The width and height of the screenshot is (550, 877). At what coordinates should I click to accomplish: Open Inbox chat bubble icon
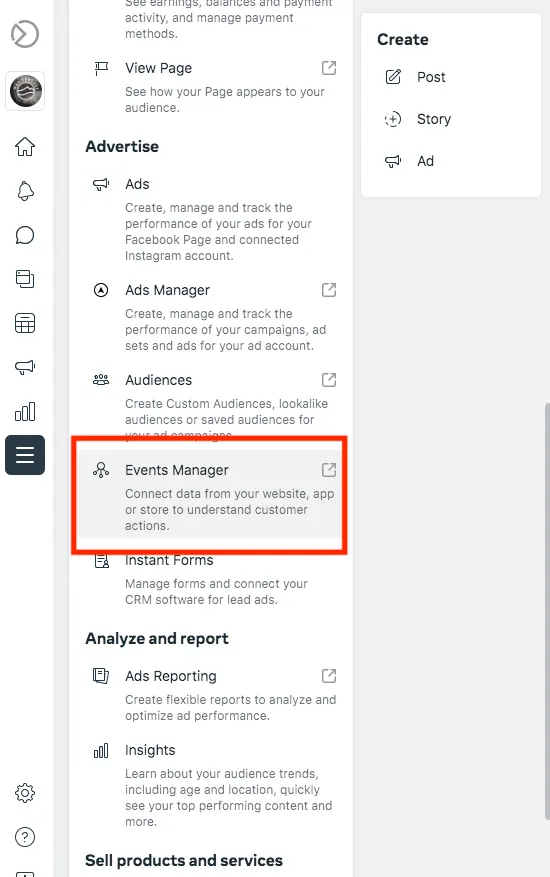[25, 235]
